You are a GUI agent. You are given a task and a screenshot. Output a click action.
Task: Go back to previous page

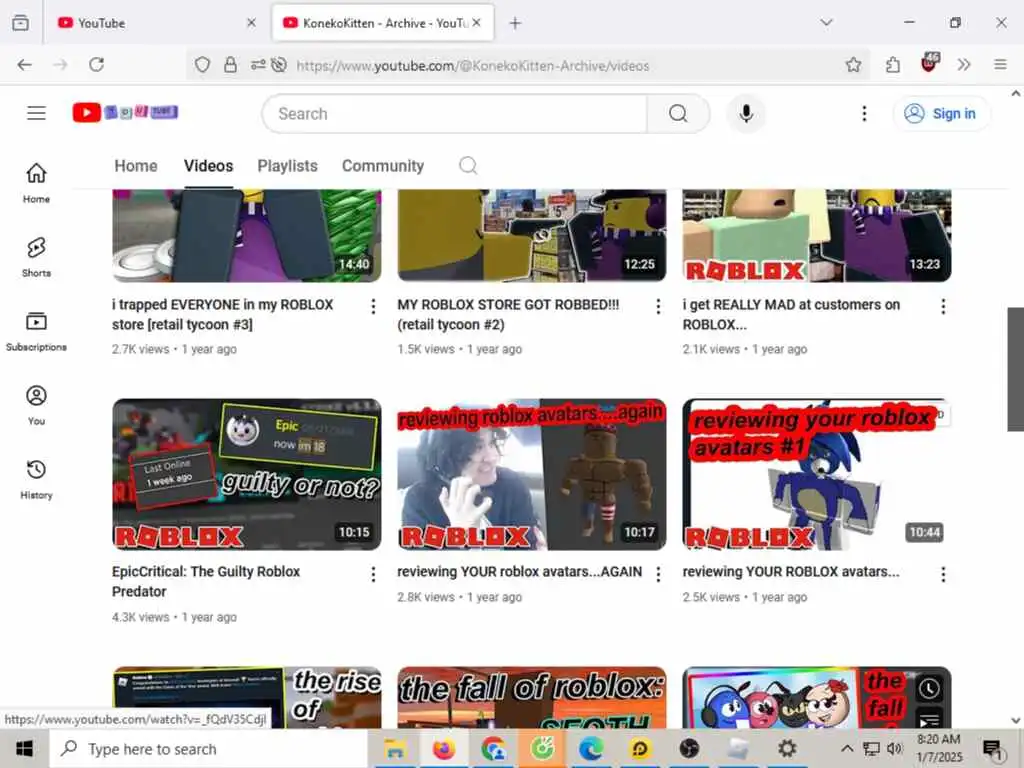24,65
